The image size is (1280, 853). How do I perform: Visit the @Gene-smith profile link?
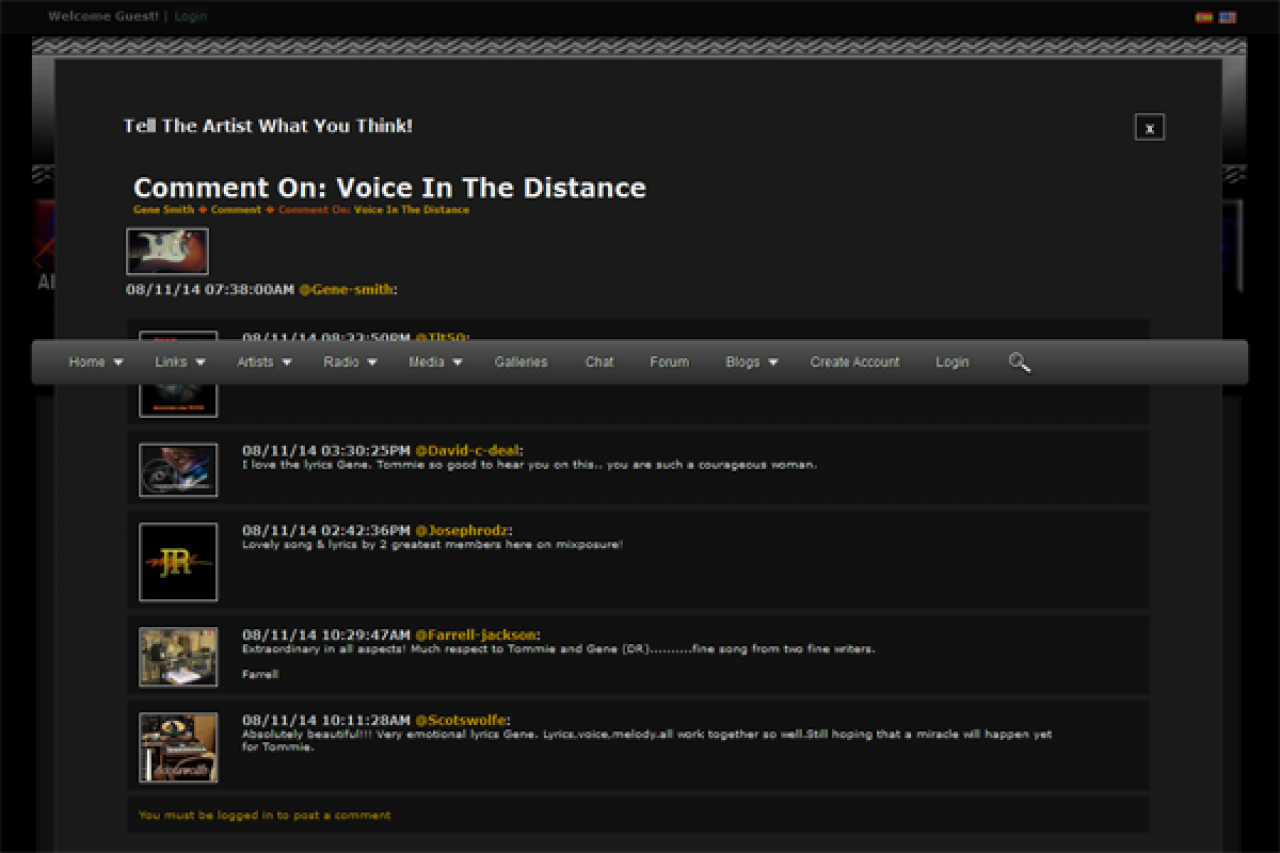pyautogui.click(x=346, y=289)
